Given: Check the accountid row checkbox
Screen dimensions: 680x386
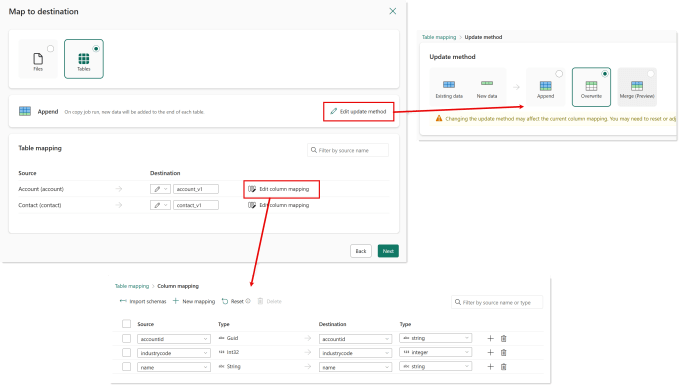Looking at the screenshot, I should tap(126, 338).
